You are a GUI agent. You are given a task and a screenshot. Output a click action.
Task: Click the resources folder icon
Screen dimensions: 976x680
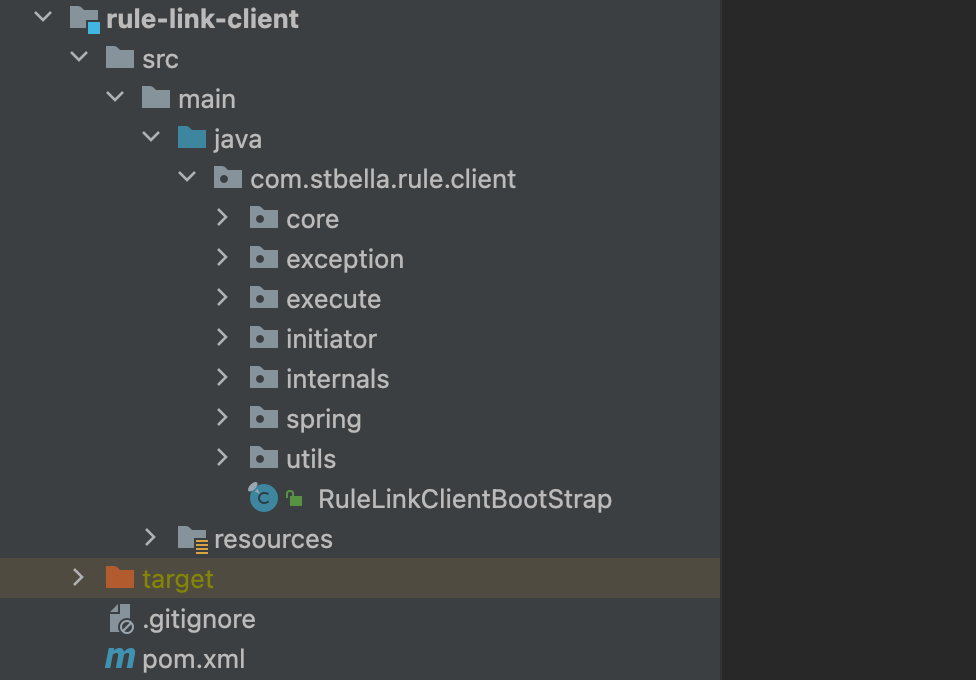pyautogui.click(x=192, y=538)
